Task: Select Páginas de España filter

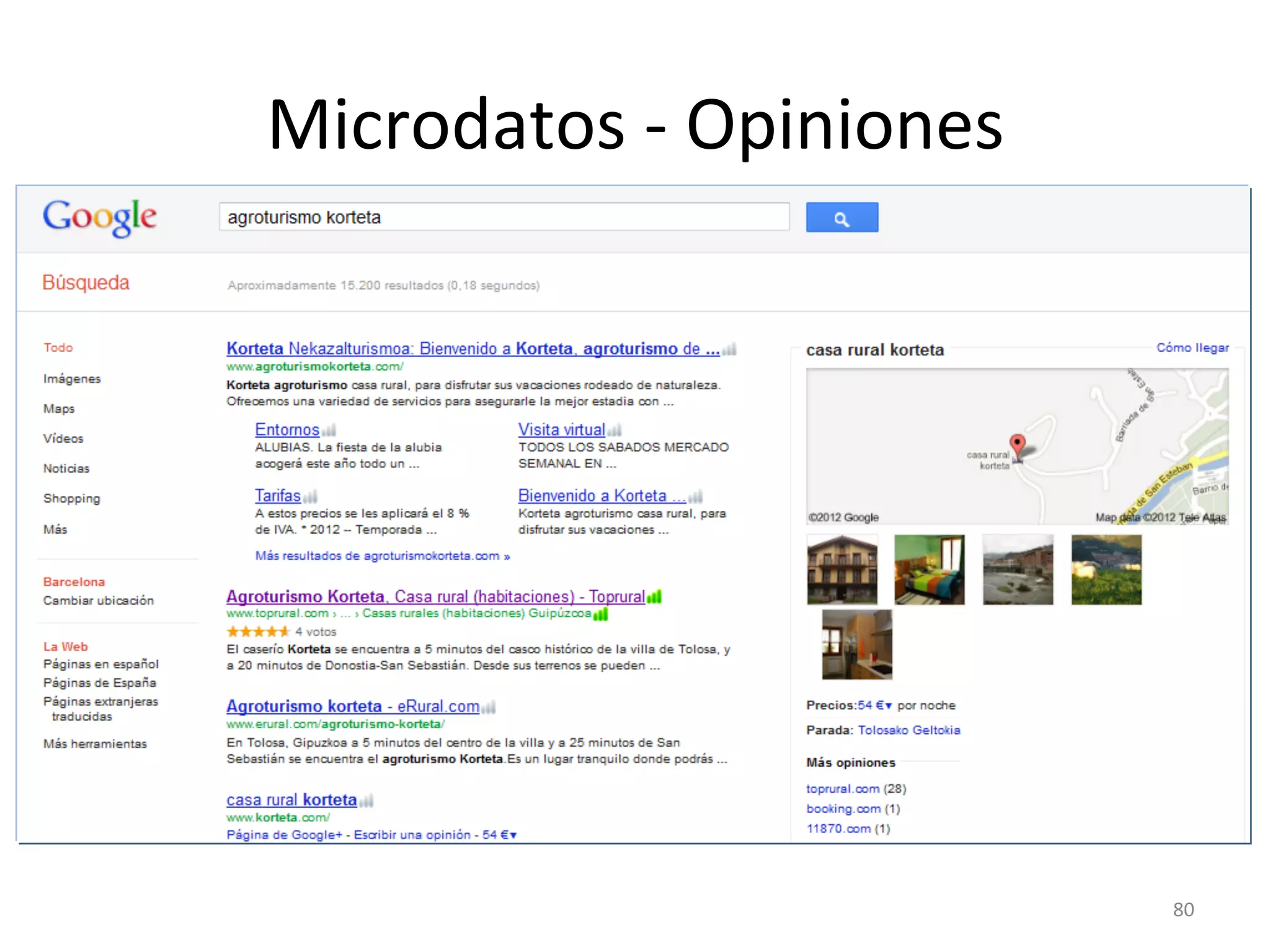Action: coord(100,683)
